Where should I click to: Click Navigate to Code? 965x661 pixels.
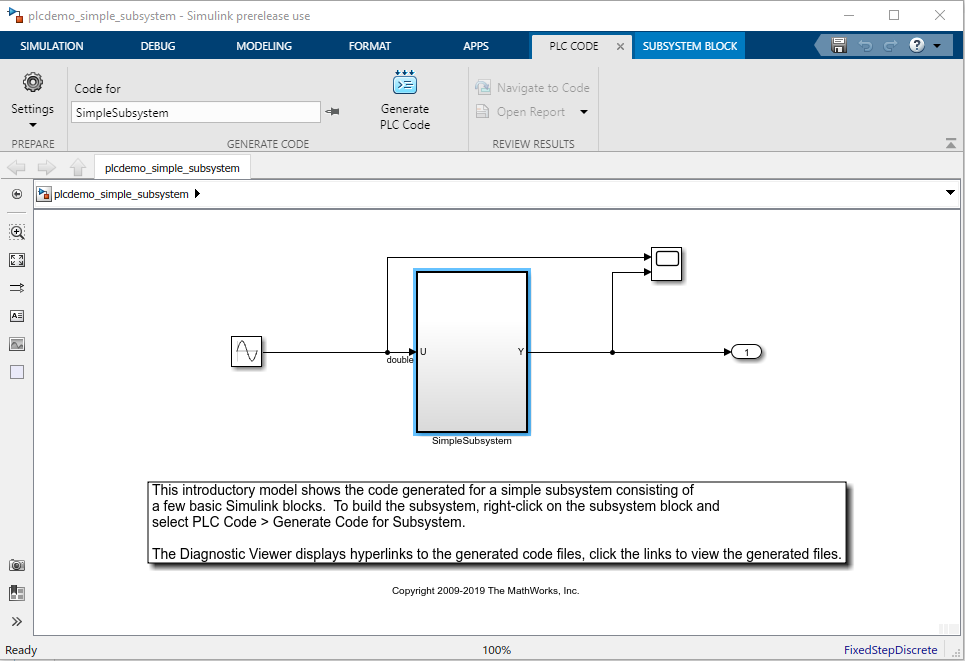(x=532, y=88)
